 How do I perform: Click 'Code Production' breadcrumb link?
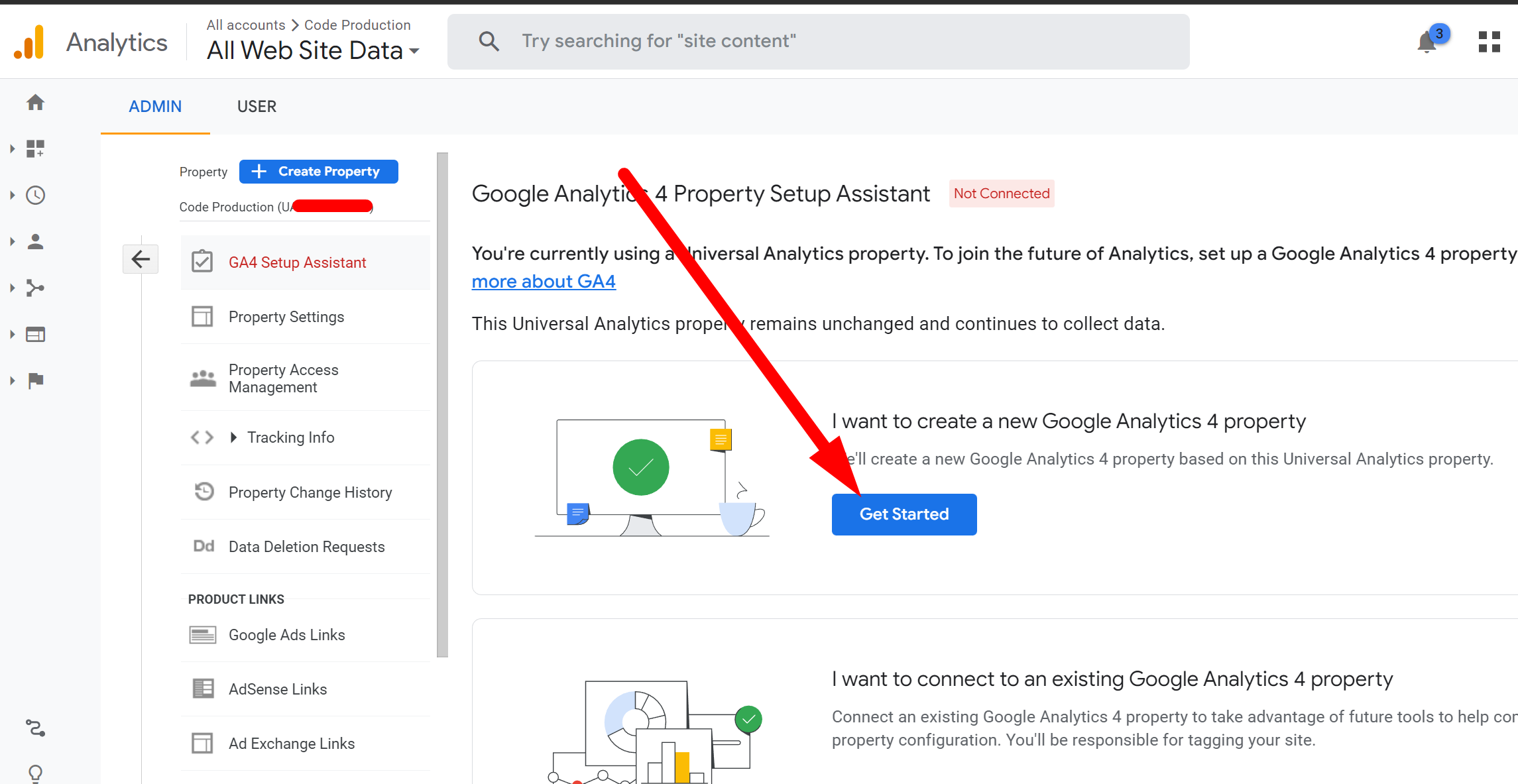(357, 25)
